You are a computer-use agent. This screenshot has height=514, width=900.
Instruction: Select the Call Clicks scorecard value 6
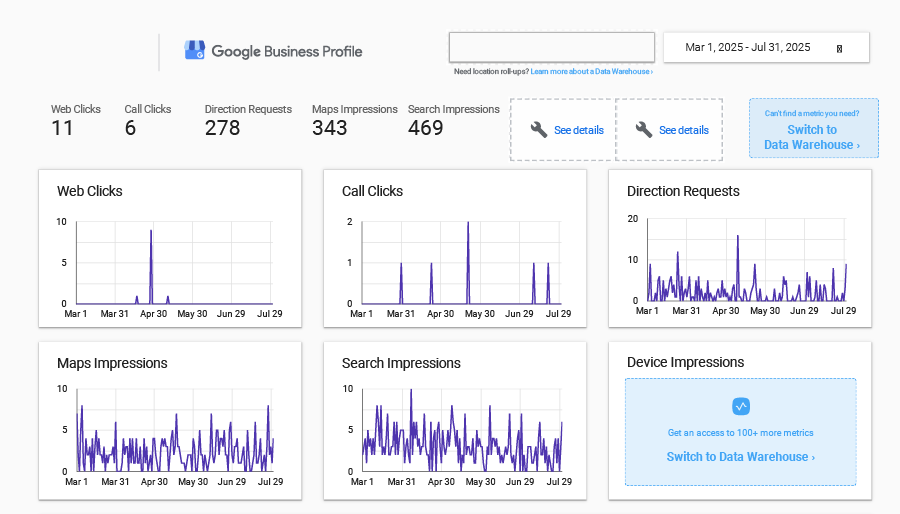pos(130,128)
